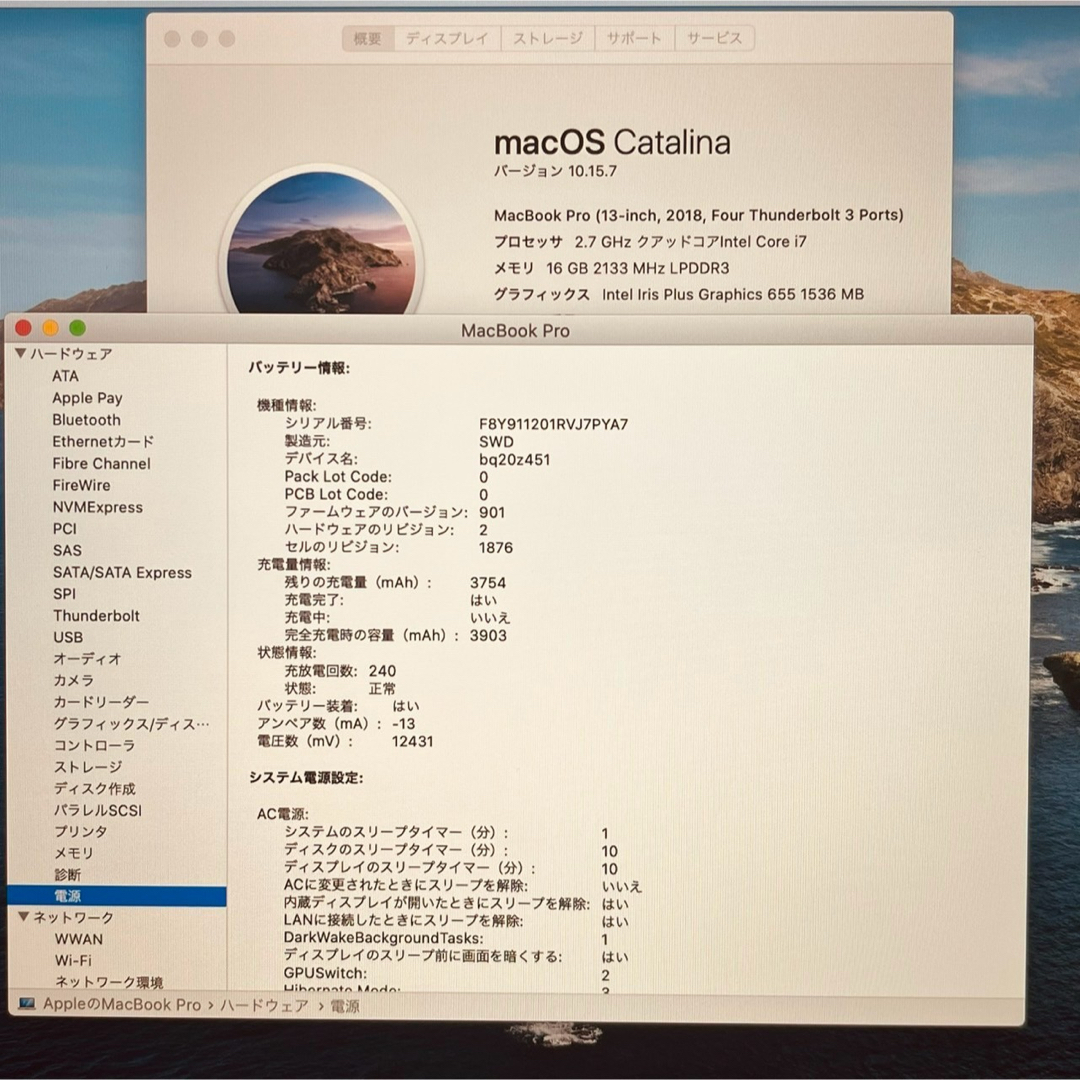Image resolution: width=1080 pixels, height=1080 pixels.
Task: Click the DarkWakeBackgroundTasks row
Action: pyautogui.click(x=446, y=939)
